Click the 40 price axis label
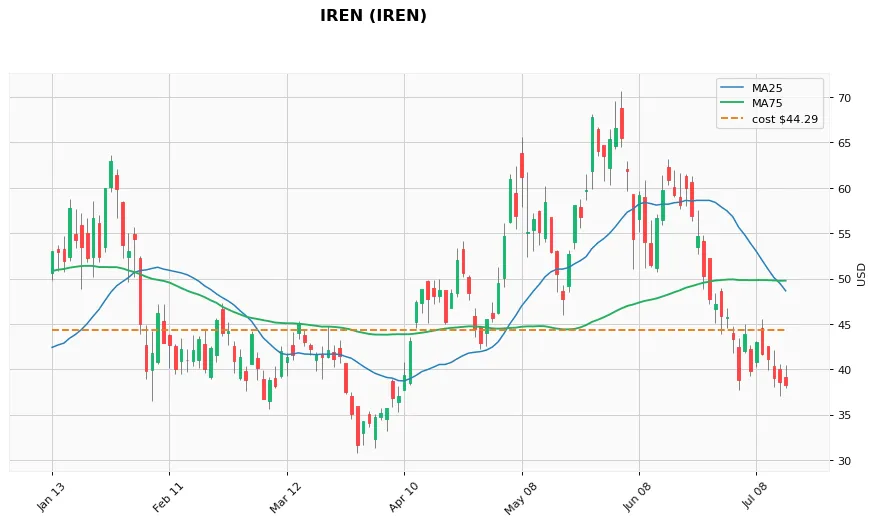 coord(844,370)
